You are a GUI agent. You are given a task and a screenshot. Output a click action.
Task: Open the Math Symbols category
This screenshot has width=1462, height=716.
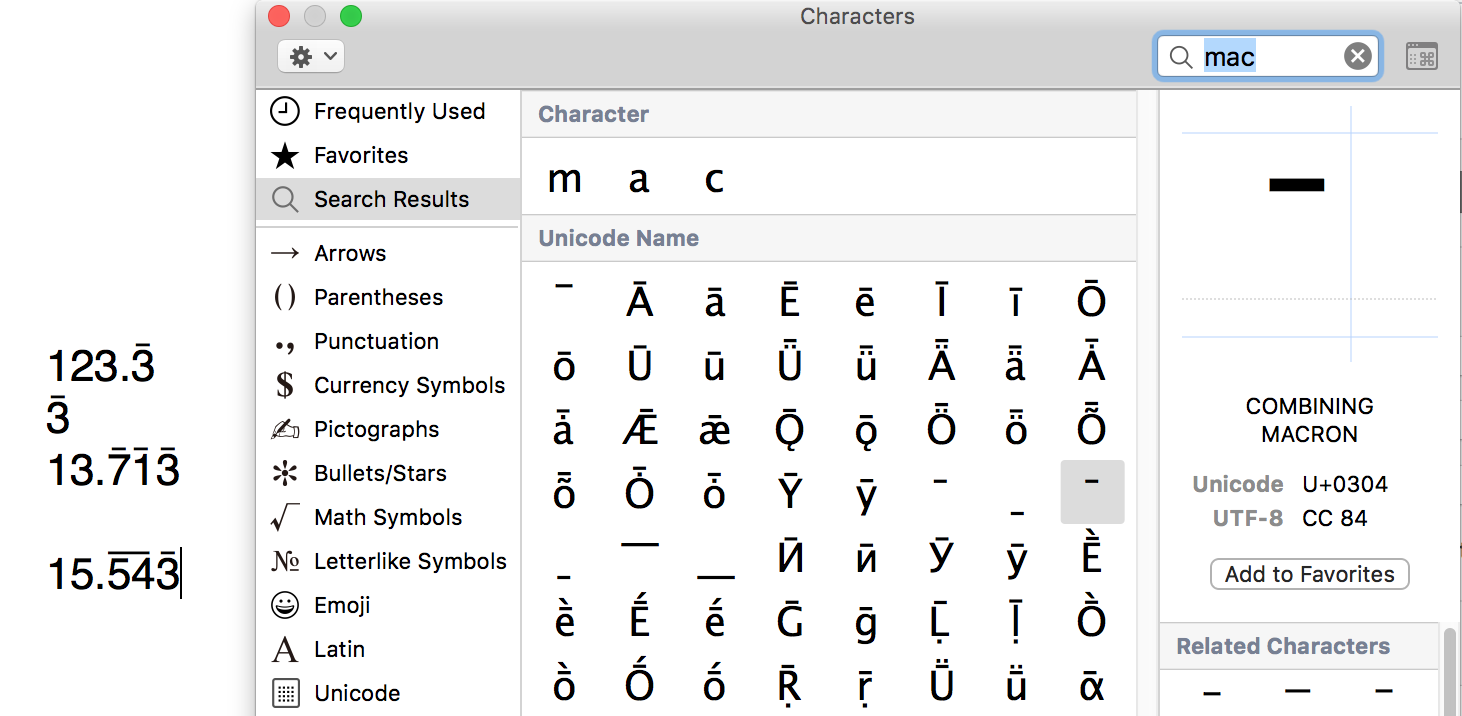pos(387,518)
